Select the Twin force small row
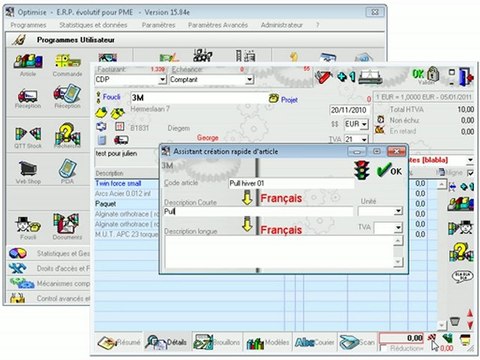 tap(127, 183)
